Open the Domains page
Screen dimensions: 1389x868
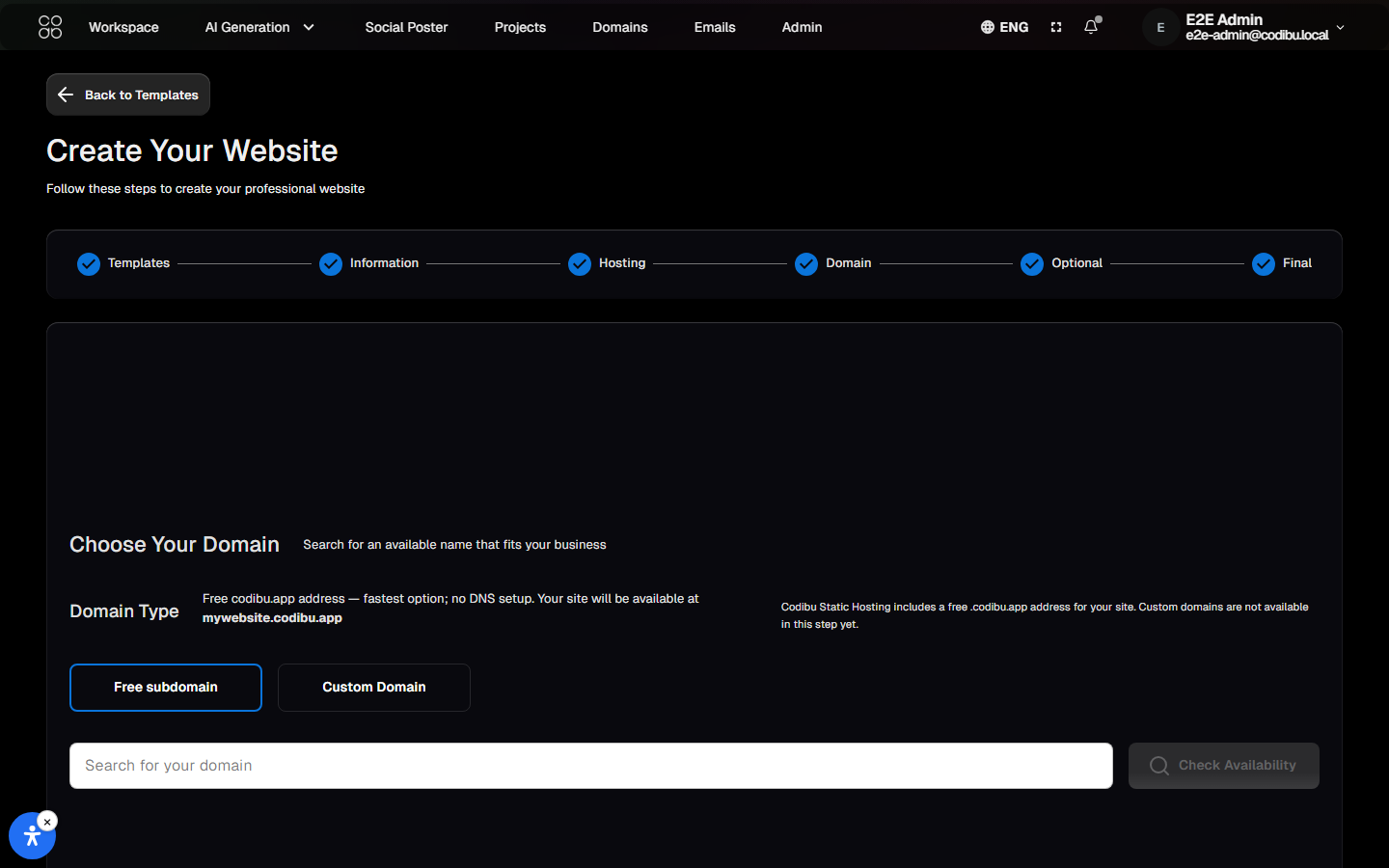point(620,27)
